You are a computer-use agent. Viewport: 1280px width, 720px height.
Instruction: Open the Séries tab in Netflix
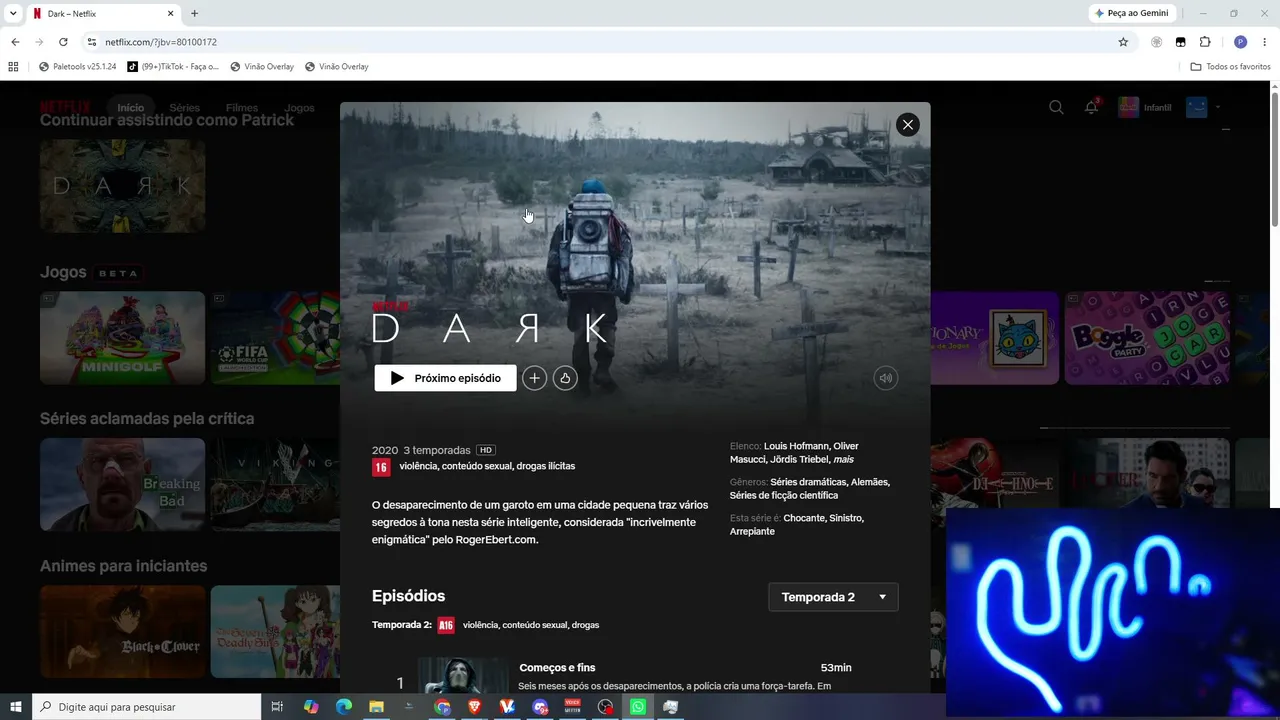pyautogui.click(x=185, y=108)
